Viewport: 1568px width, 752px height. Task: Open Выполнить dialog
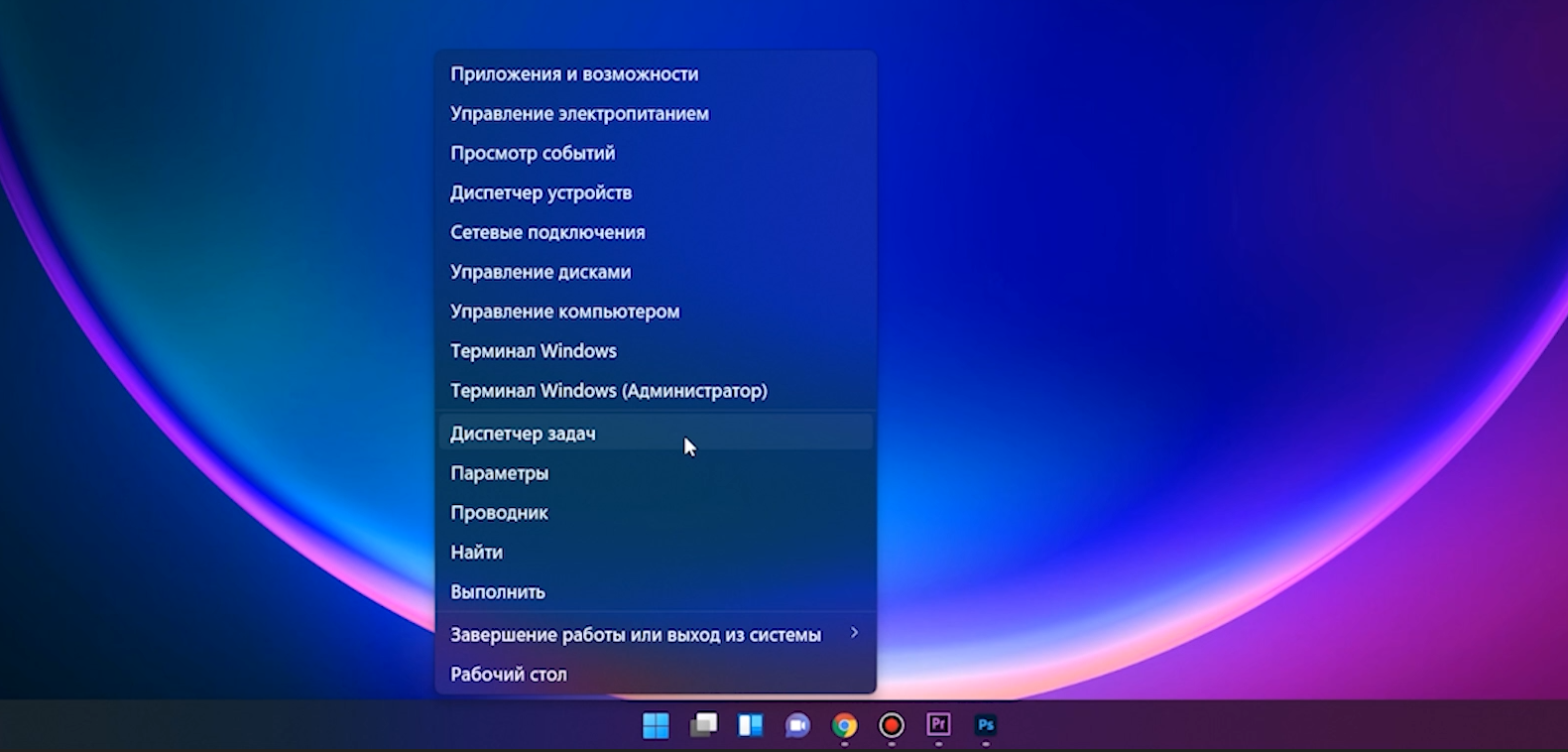[656, 592]
